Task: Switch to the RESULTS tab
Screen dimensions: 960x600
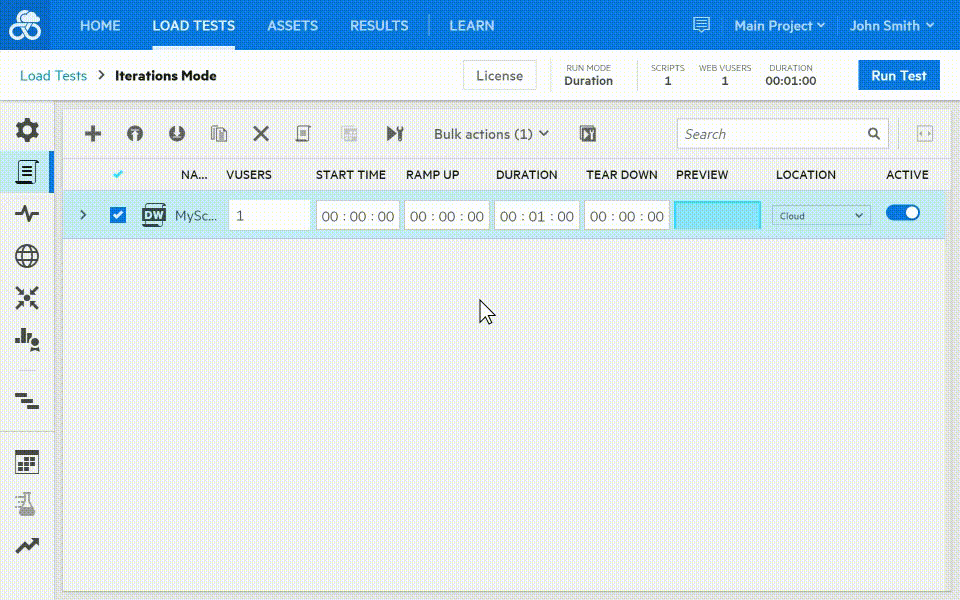Action: (379, 25)
